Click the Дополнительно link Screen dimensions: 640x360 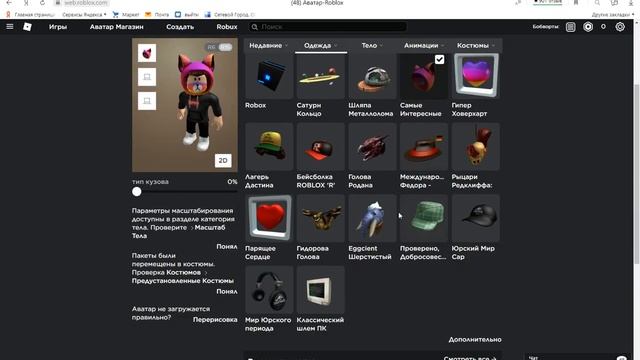475,340
